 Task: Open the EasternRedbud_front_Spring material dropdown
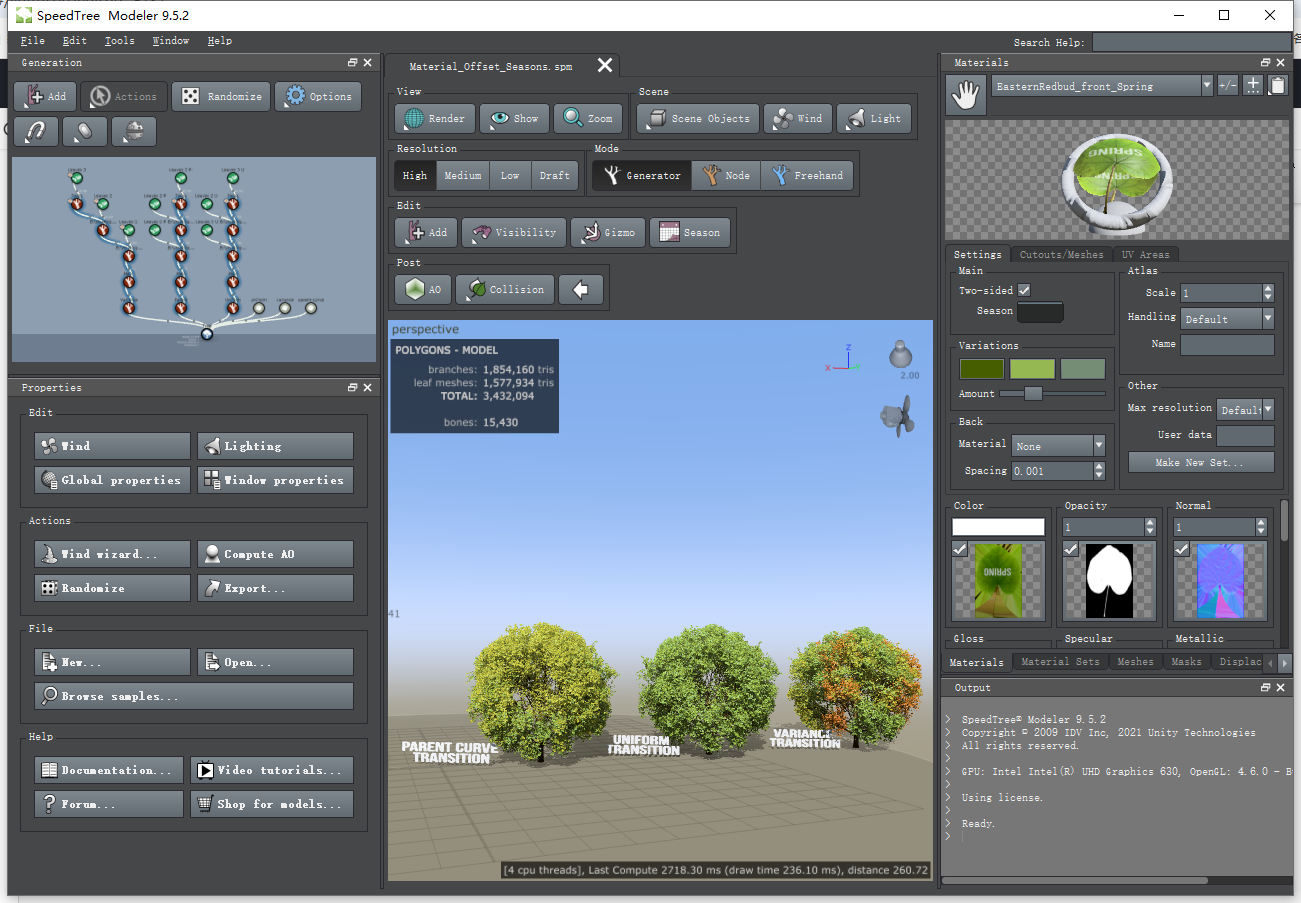(x=1102, y=86)
